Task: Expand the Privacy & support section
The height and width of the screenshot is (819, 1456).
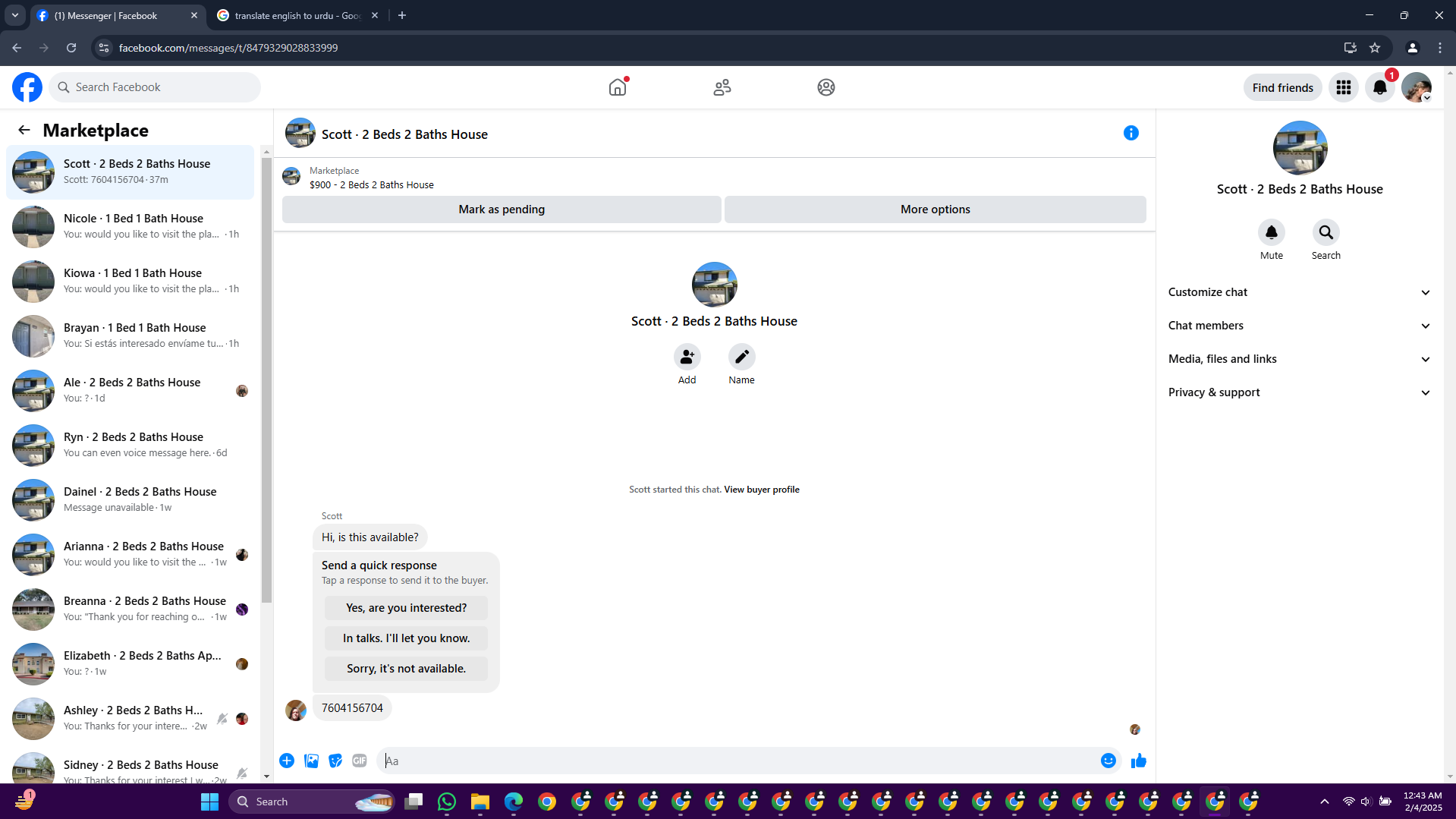Action: 1300,392
